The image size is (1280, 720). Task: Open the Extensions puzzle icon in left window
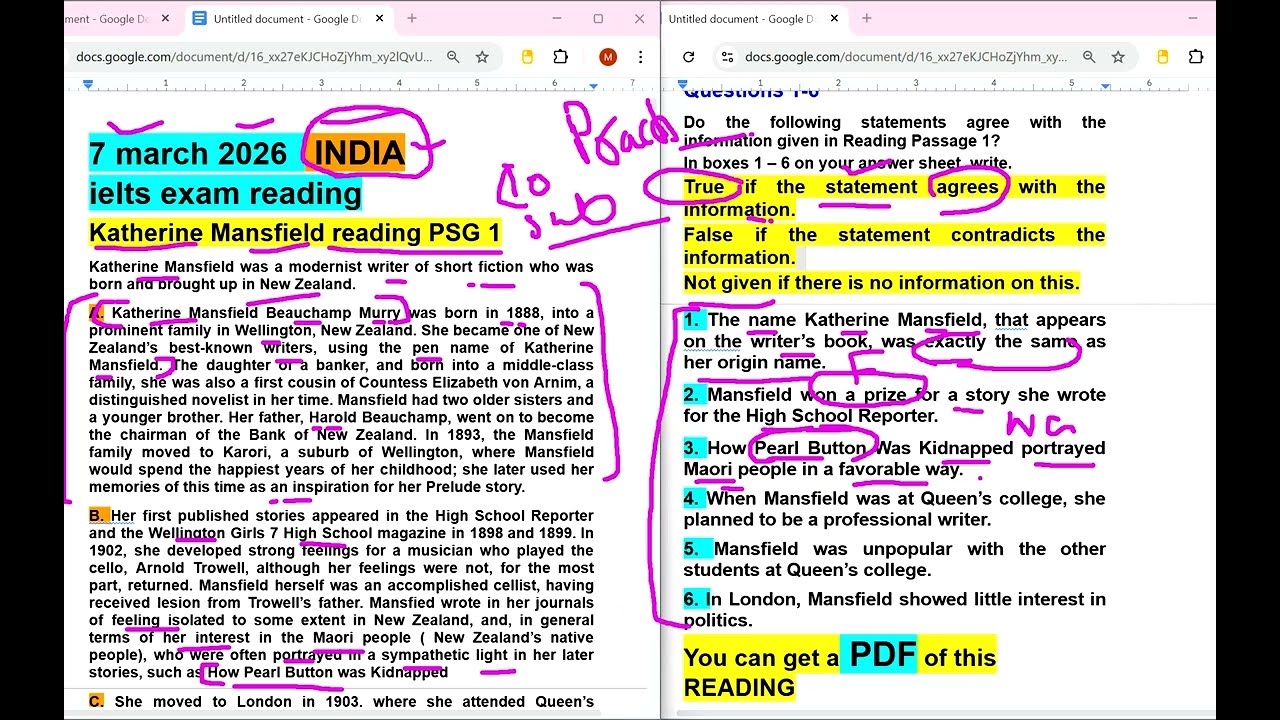(x=561, y=57)
